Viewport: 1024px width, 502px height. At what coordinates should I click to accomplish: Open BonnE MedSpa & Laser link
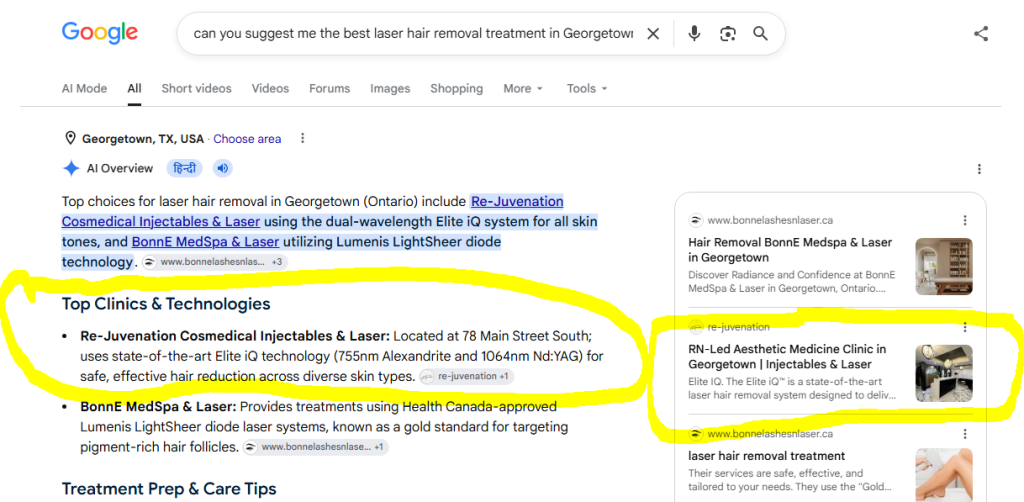click(x=205, y=242)
